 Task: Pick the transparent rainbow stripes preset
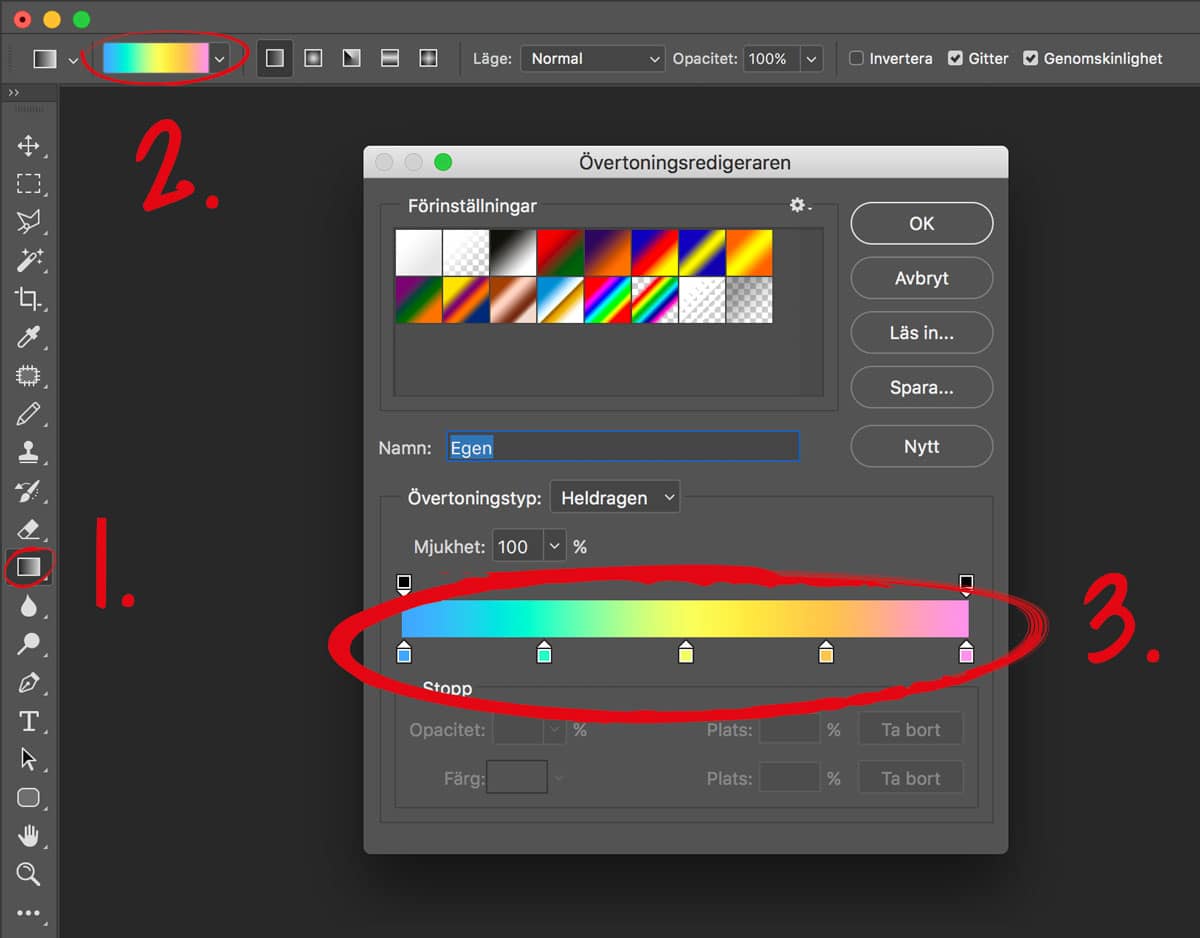point(654,300)
